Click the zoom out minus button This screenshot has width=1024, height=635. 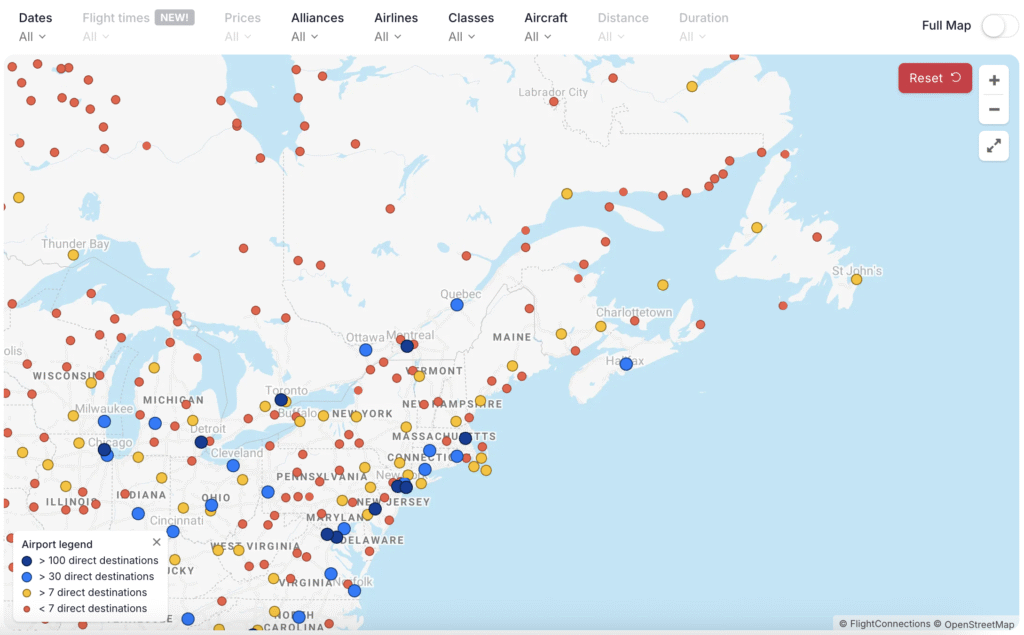(x=993, y=109)
